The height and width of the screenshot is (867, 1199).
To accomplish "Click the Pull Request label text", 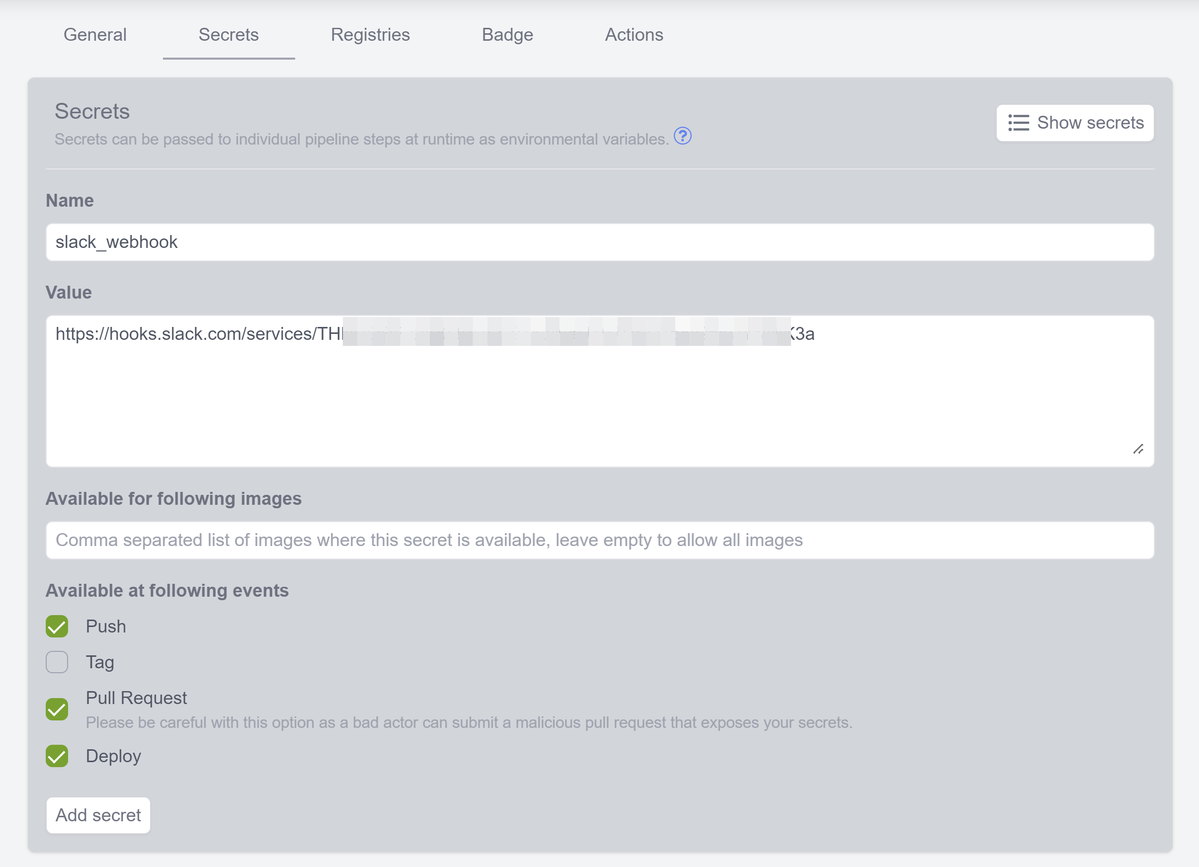I will click(136, 698).
